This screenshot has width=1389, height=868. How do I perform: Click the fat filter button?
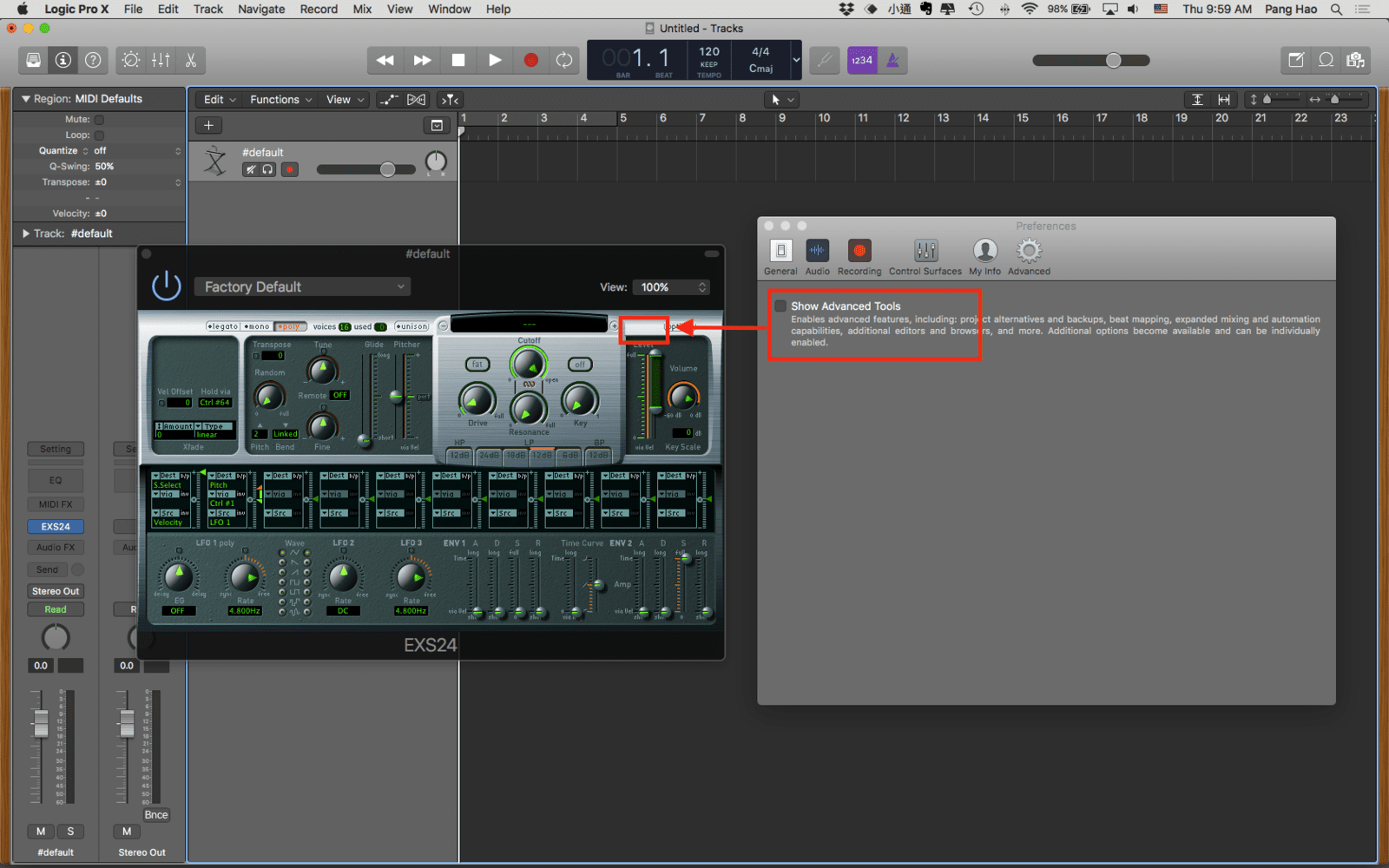(477, 364)
